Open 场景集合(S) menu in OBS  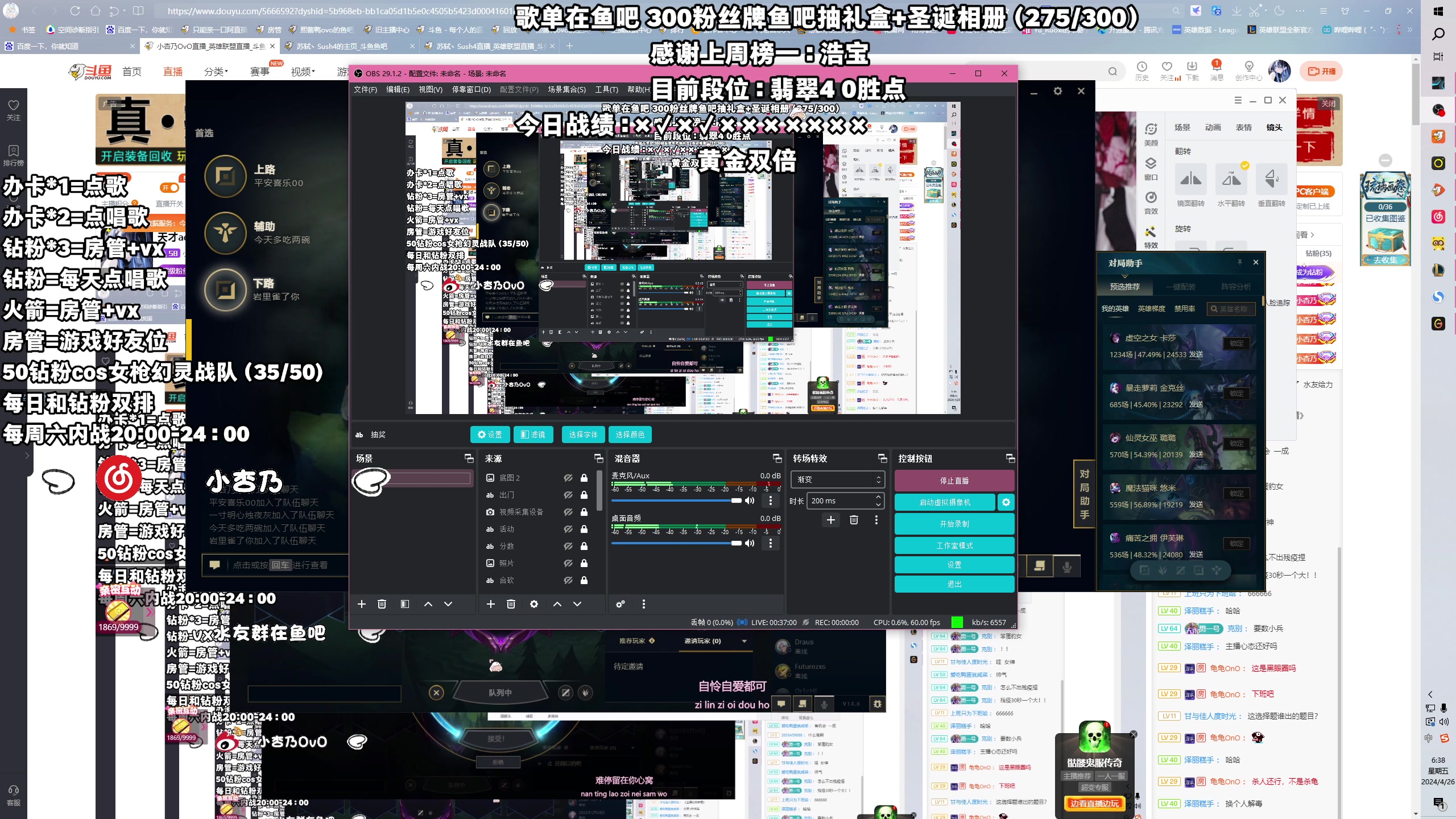[x=566, y=89]
